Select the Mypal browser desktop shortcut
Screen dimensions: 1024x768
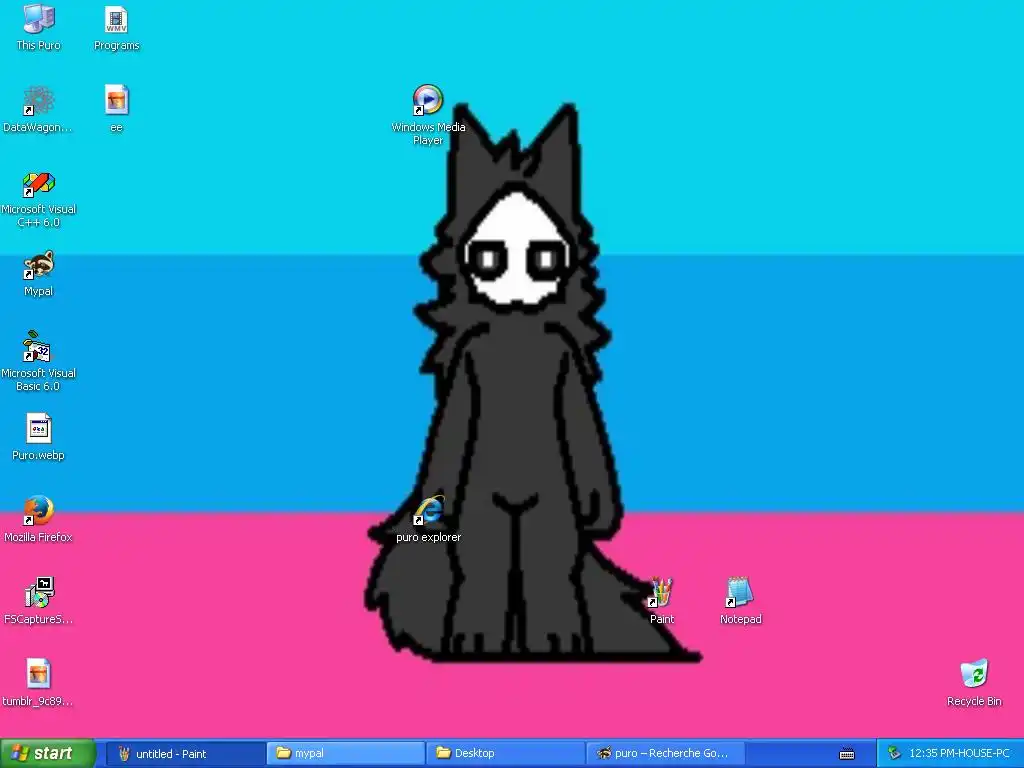click(39, 274)
